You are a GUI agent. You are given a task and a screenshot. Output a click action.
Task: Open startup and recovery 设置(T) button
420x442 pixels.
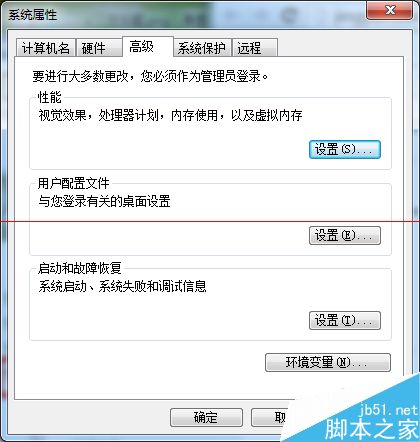(345, 321)
